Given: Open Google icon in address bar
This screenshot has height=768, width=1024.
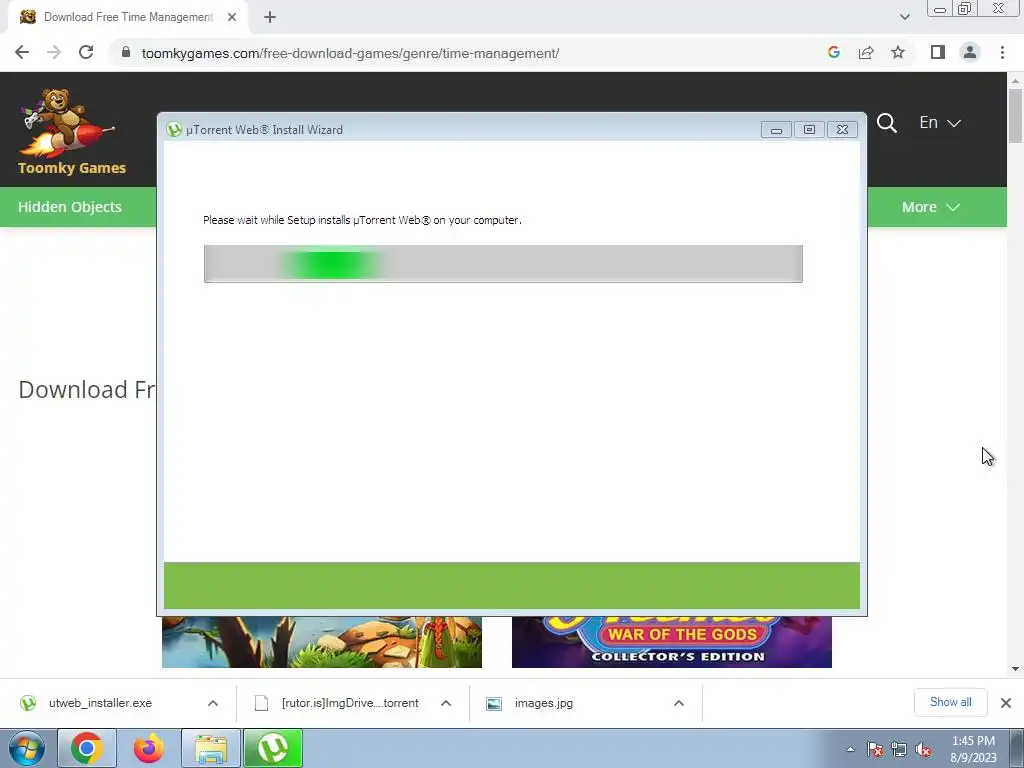Looking at the screenshot, I should pos(833,53).
